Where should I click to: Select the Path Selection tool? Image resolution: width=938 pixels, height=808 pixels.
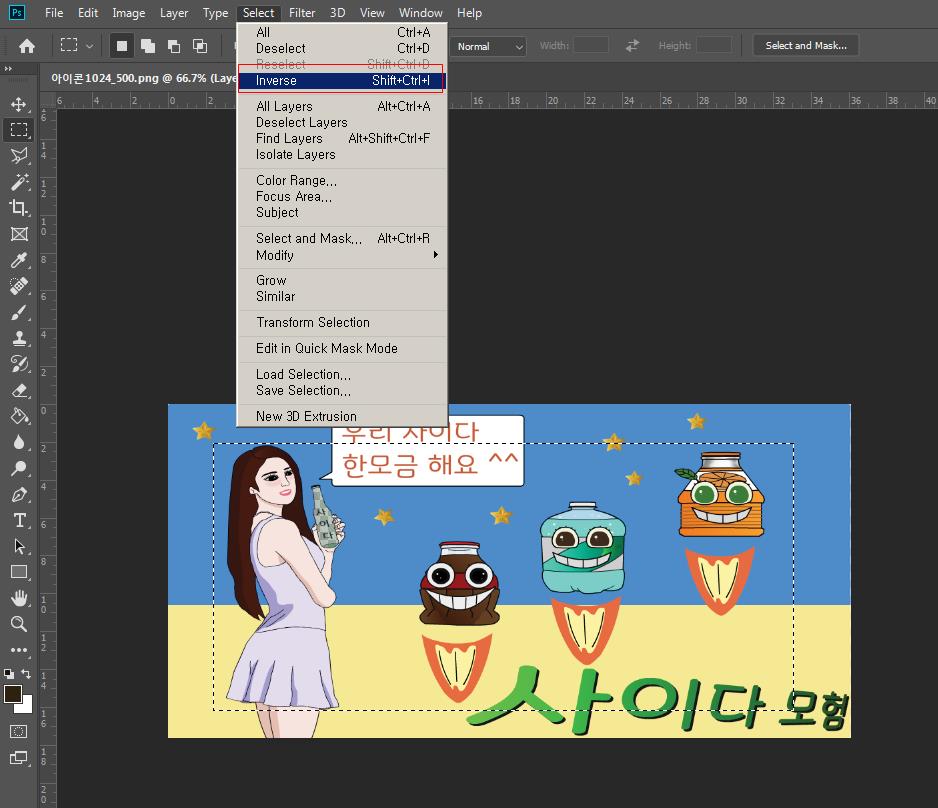[19, 546]
